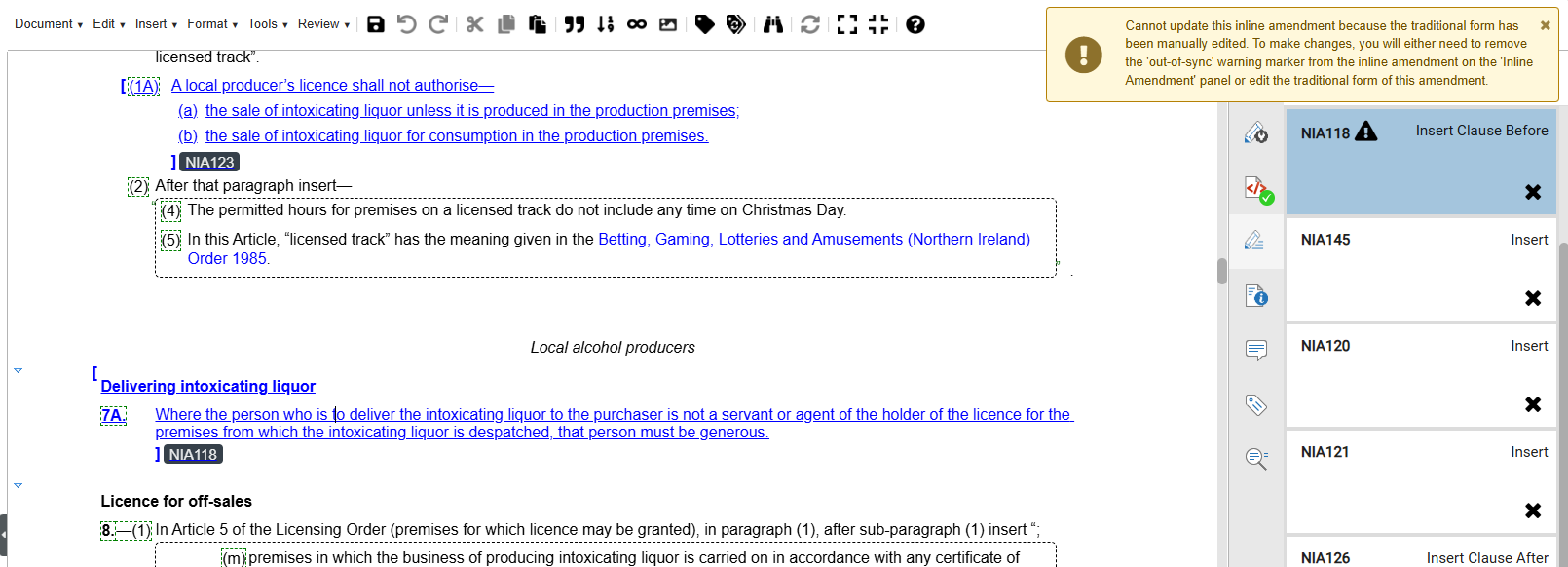Click sub-paragraph (a) sale of intoxicating liquor
The image size is (1568, 567).
coord(459,111)
